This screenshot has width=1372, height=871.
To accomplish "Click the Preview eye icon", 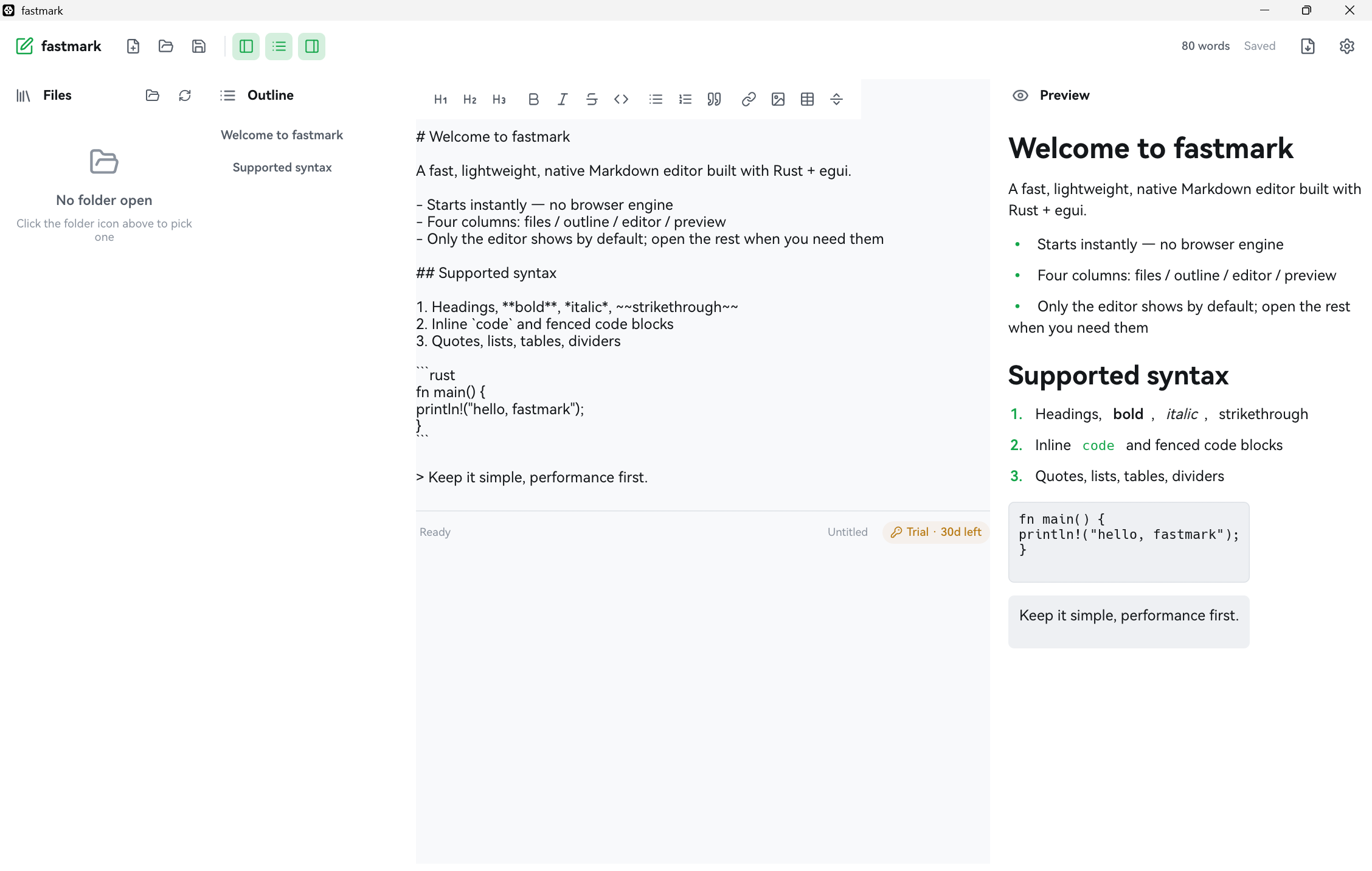I will click(1020, 95).
